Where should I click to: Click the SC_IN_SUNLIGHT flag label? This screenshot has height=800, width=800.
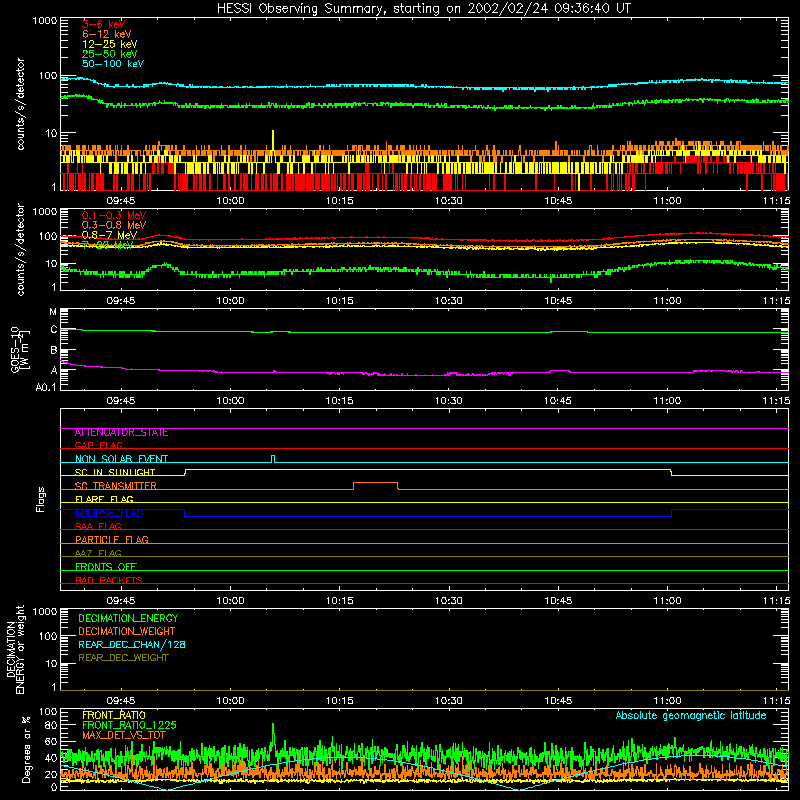pyautogui.click(x=115, y=472)
